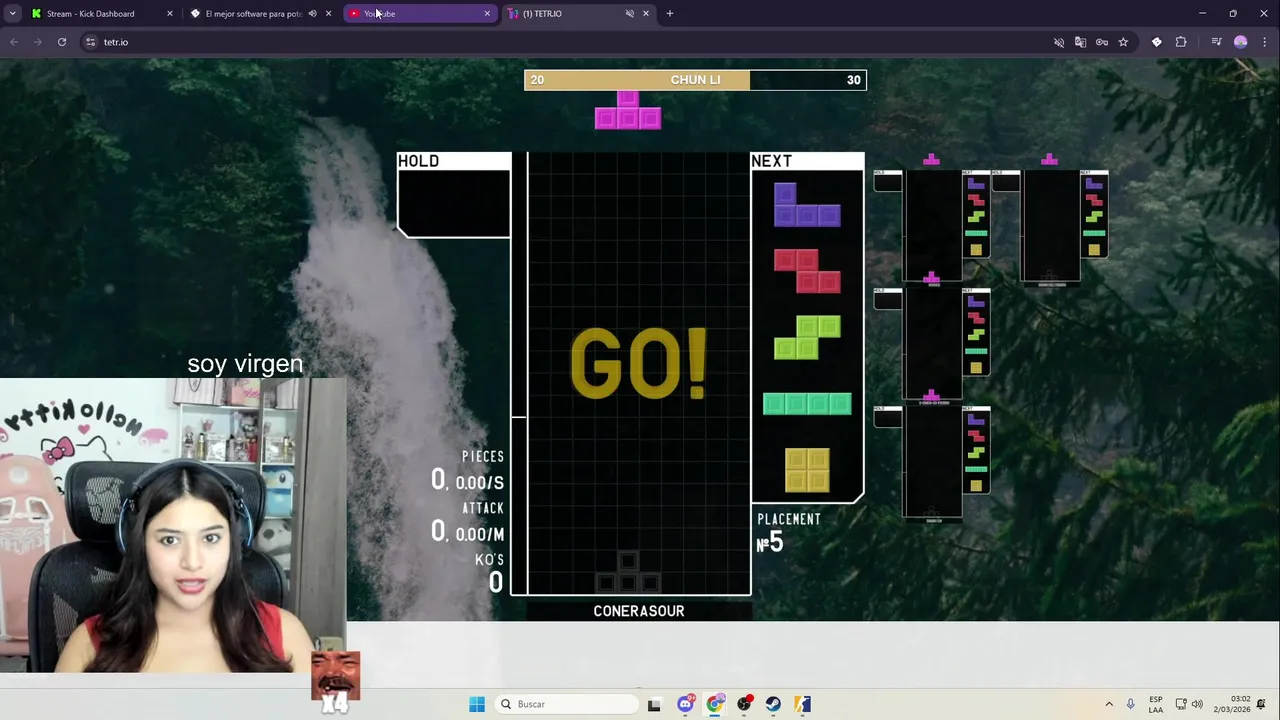1280x720 pixels.
Task: Open a new browser tab
Action: pos(670,14)
